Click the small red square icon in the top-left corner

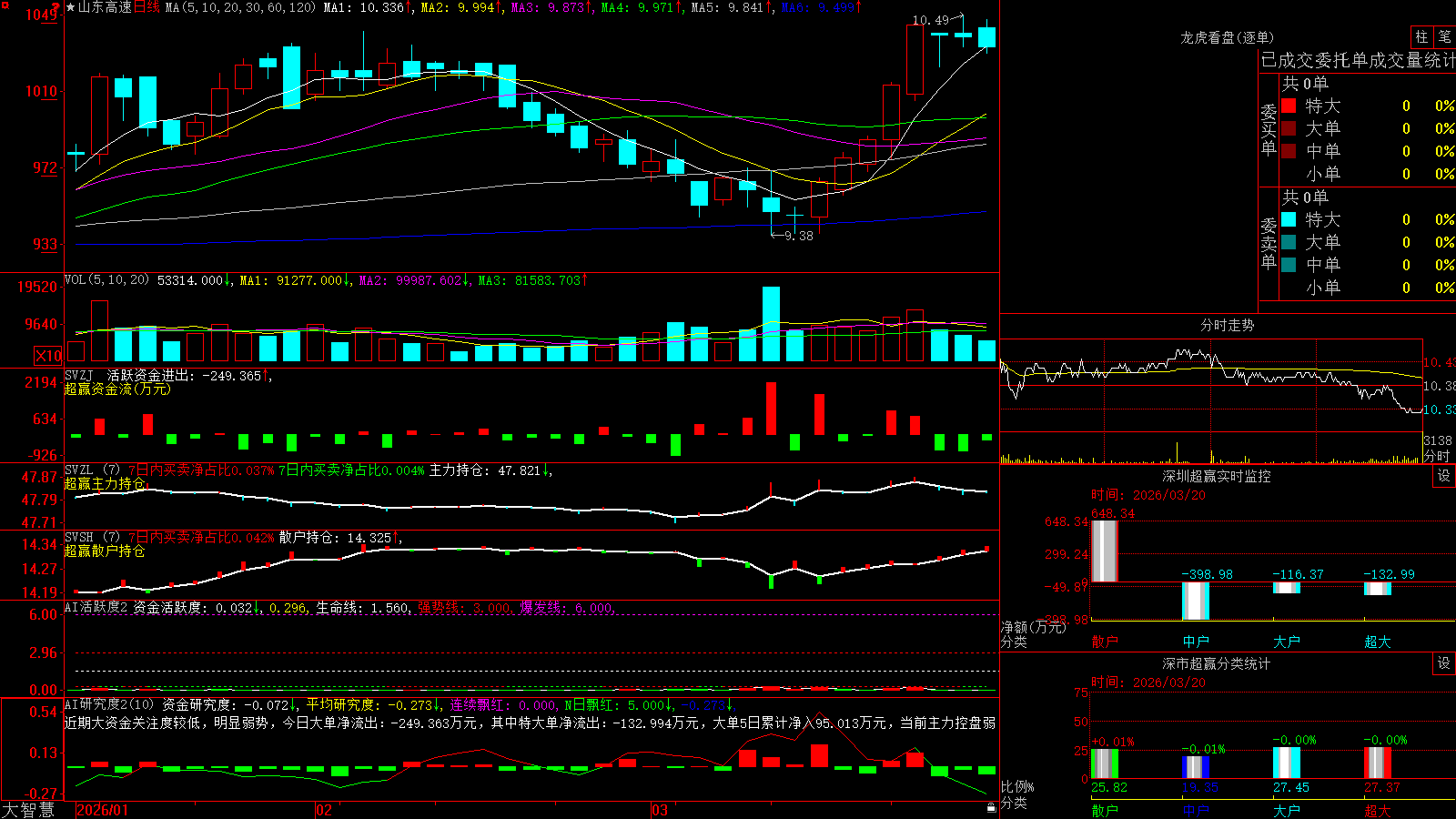(5, 5)
